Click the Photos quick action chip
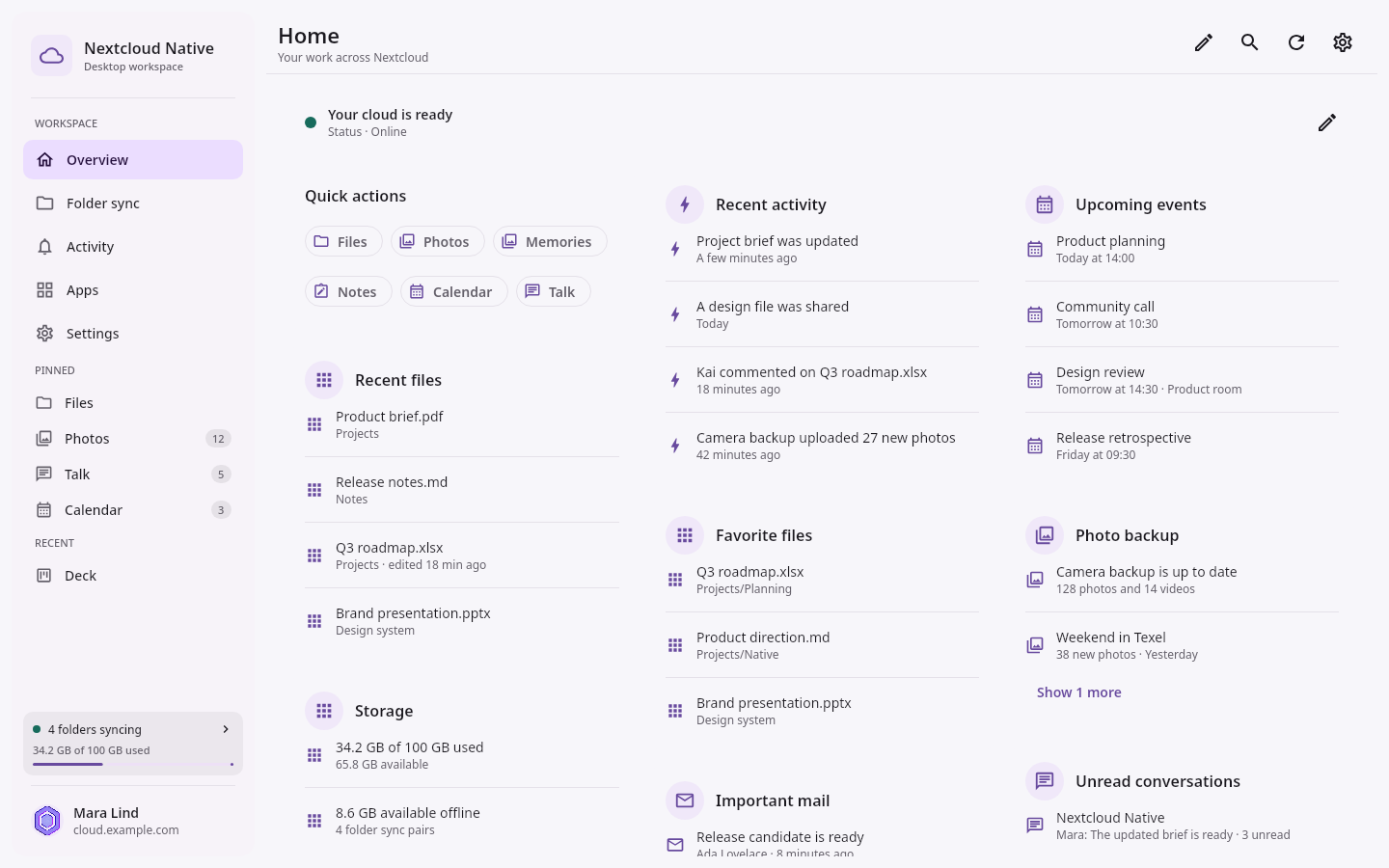 pos(437,241)
